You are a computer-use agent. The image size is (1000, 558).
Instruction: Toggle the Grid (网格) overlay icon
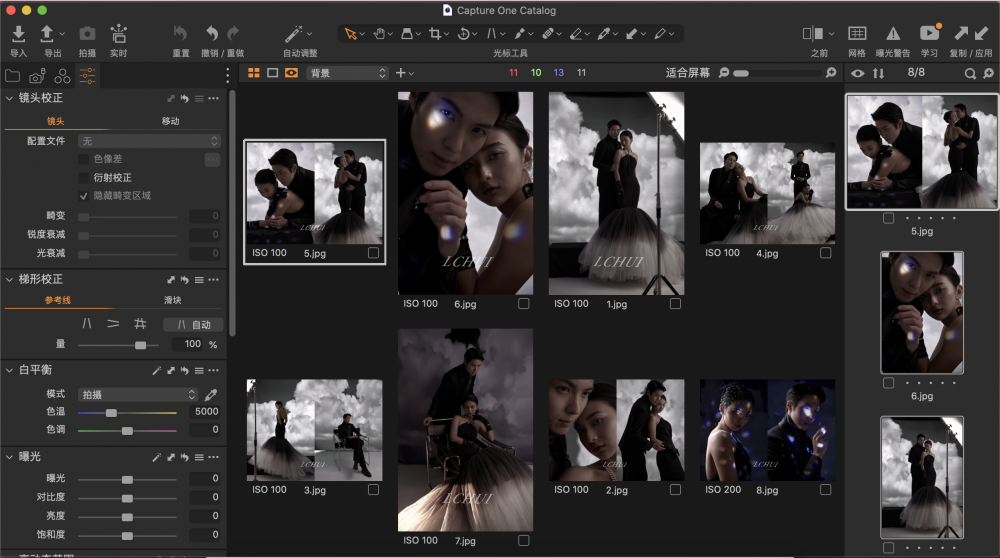pos(857,34)
